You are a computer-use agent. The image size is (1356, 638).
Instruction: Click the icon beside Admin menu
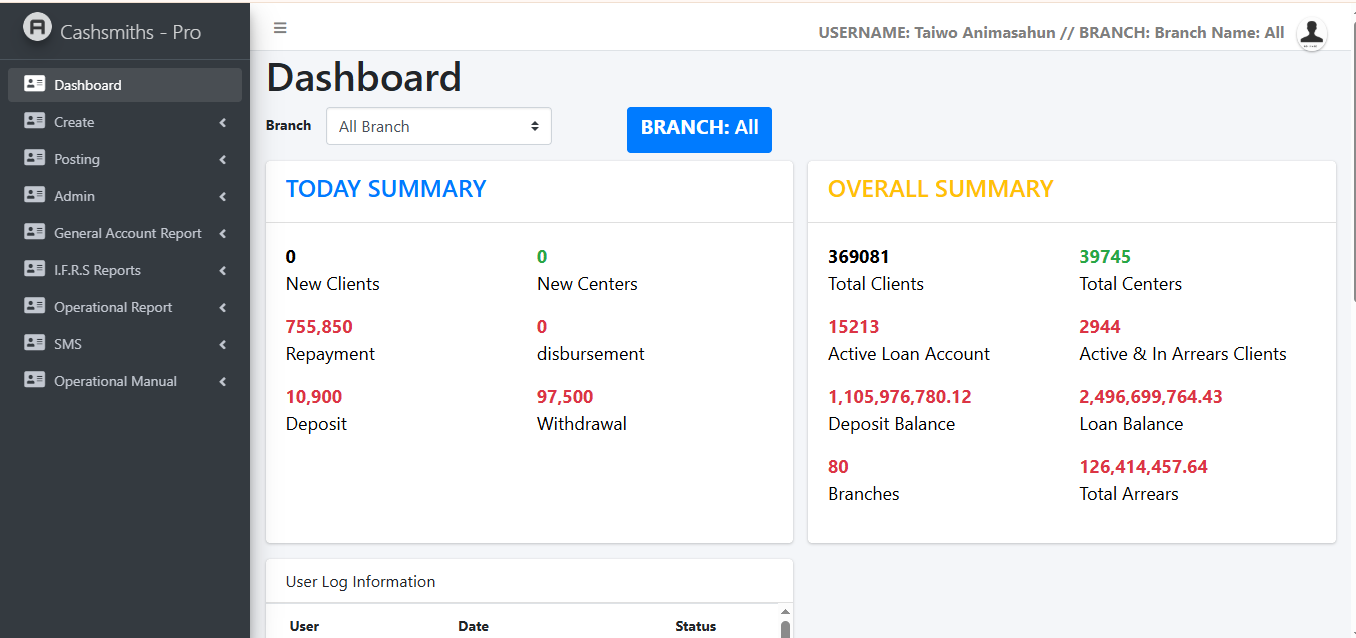(35, 196)
